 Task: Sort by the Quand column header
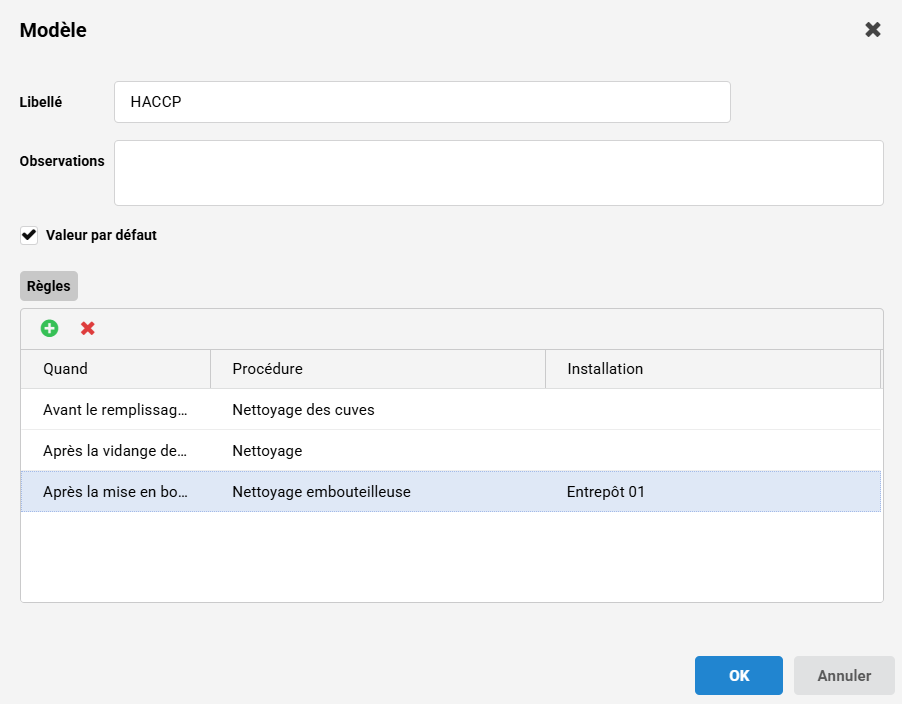(x=115, y=369)
